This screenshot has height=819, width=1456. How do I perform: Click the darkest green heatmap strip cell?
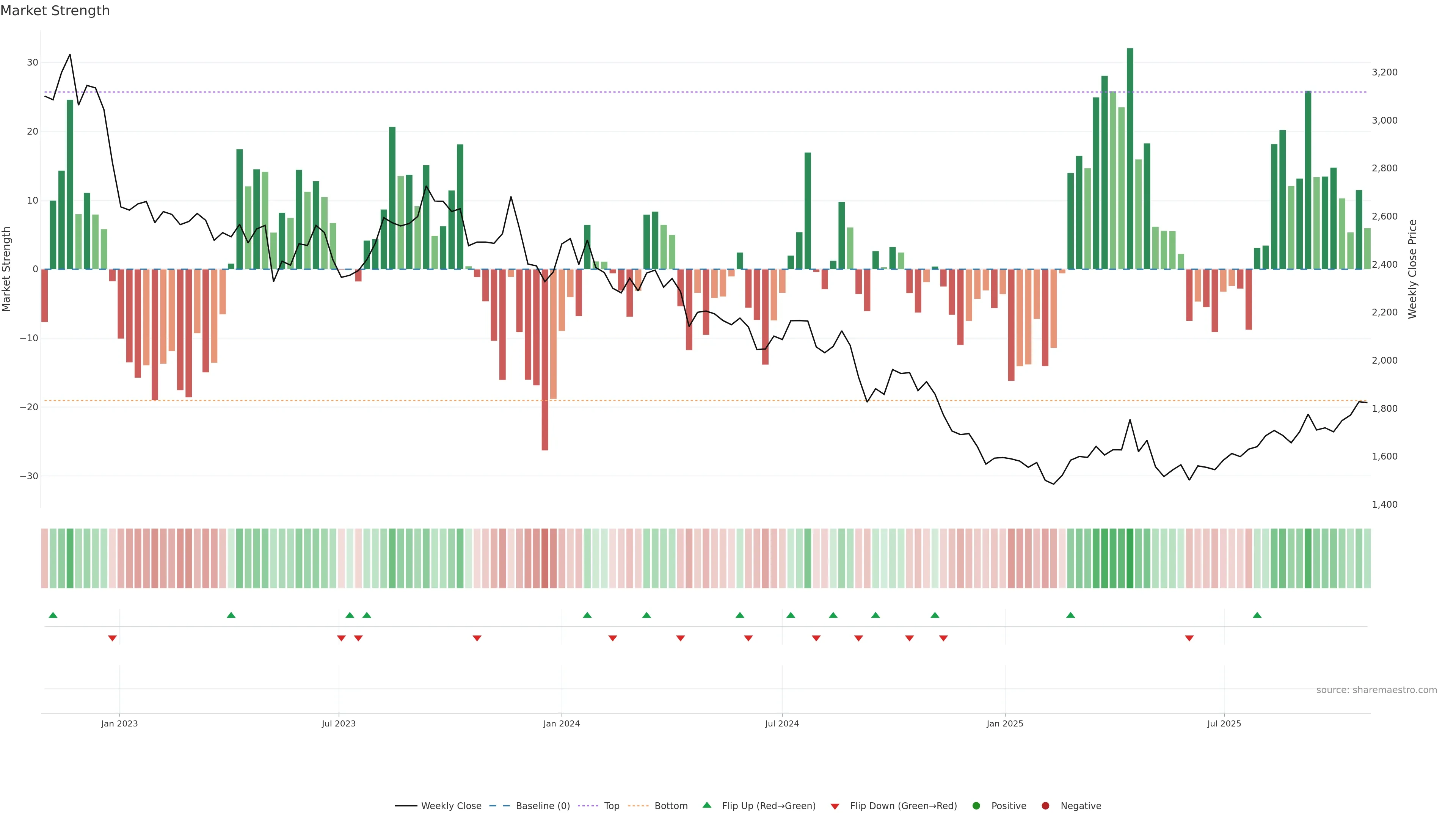(x=1130, y=559)
